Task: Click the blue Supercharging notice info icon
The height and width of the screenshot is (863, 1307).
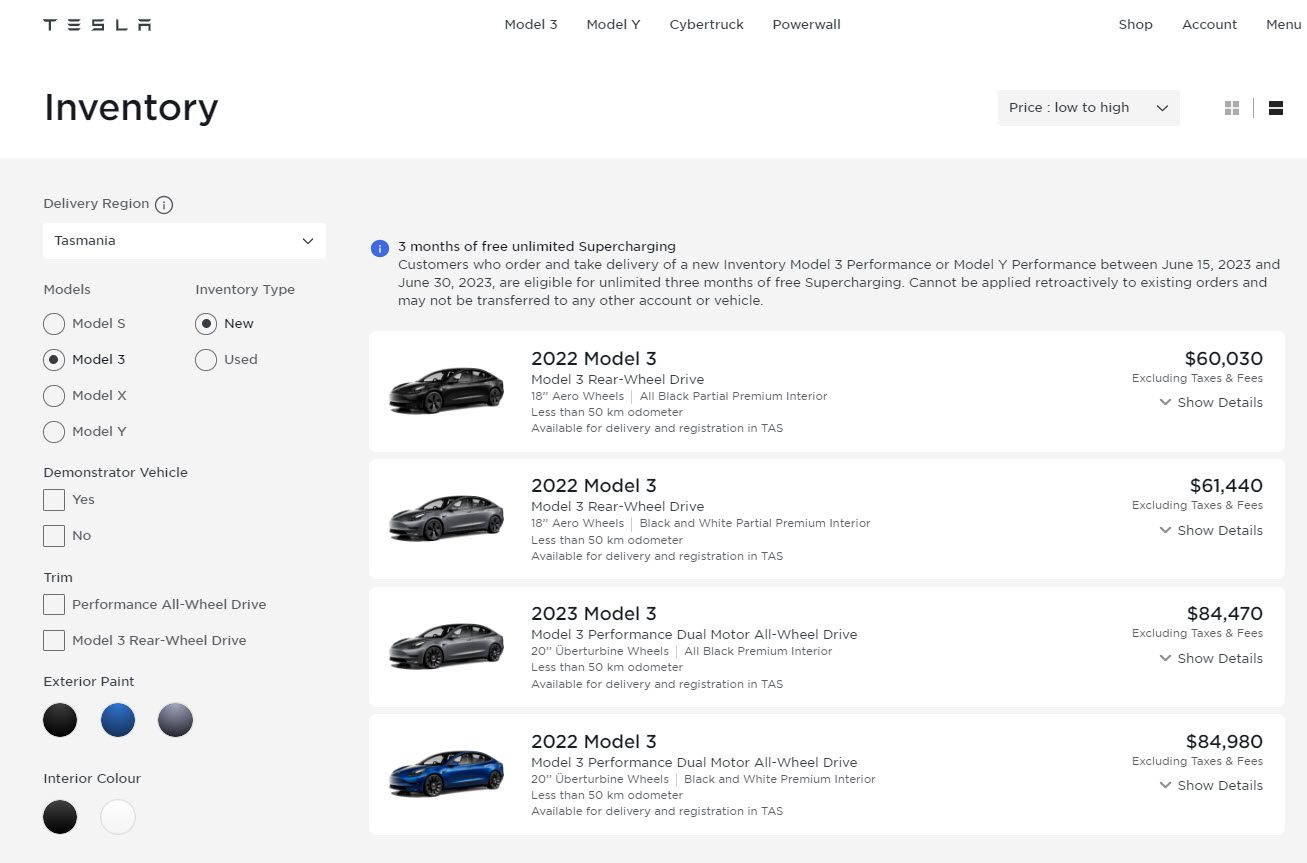Action: [379, 248]
